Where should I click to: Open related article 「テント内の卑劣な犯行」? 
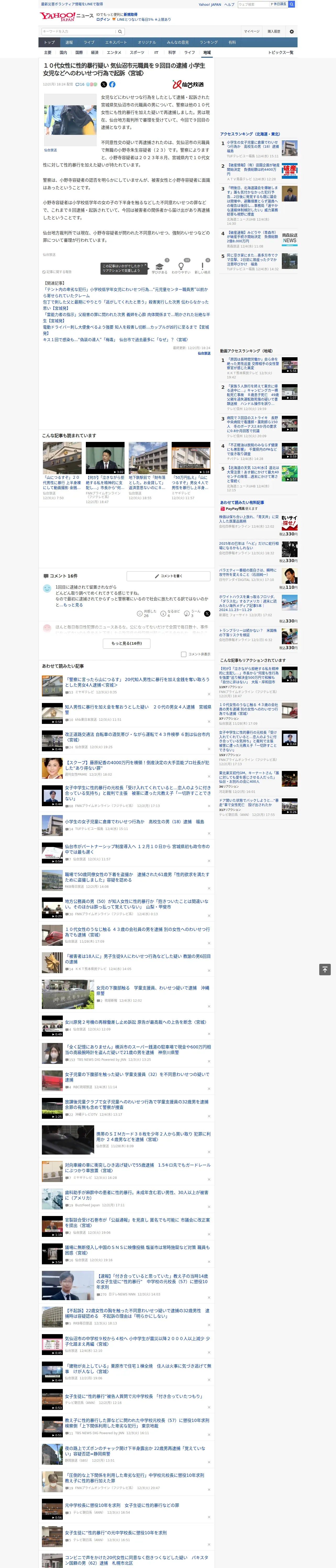coord(126,293)
